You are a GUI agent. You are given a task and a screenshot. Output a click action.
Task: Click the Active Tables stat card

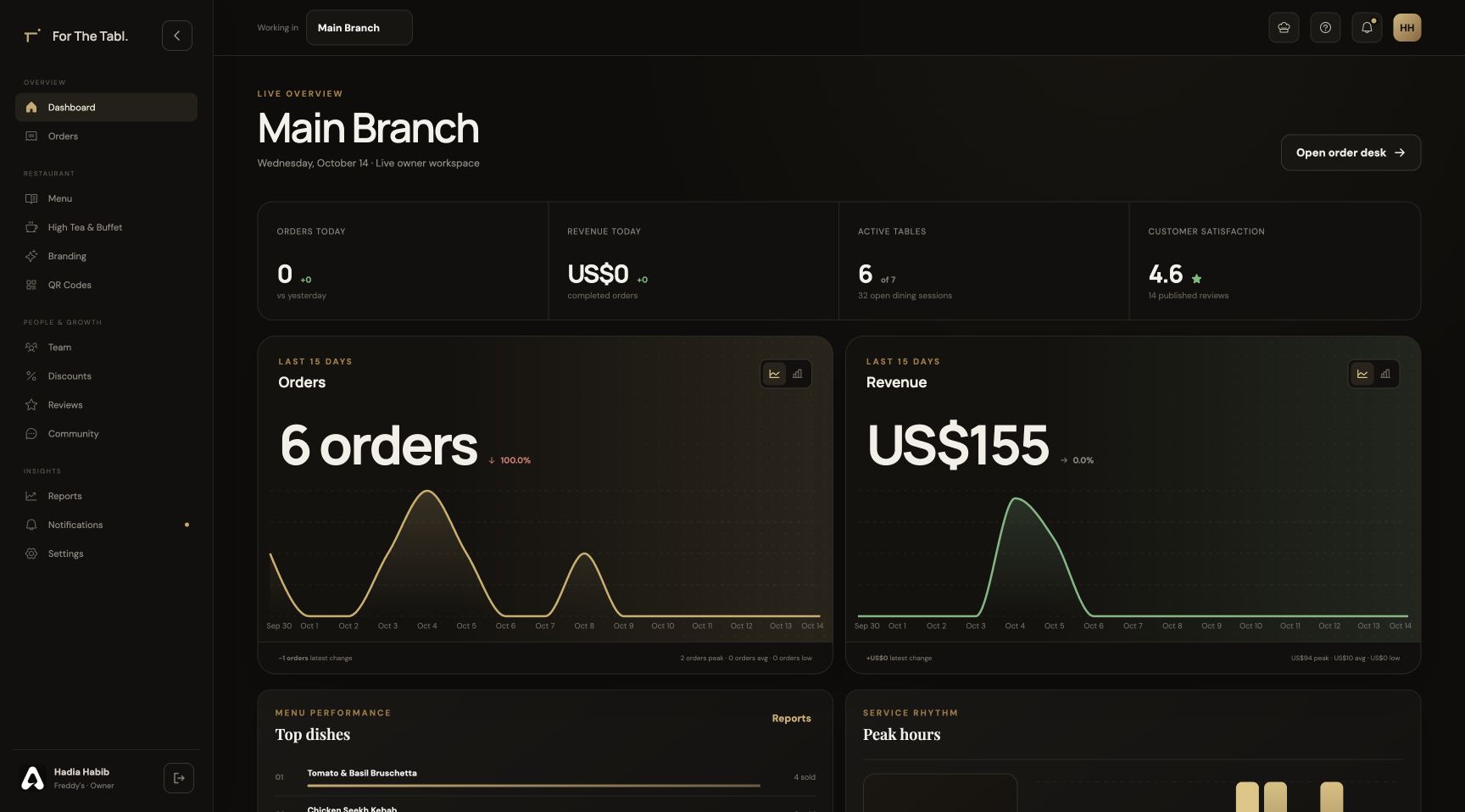coord(983,261)
